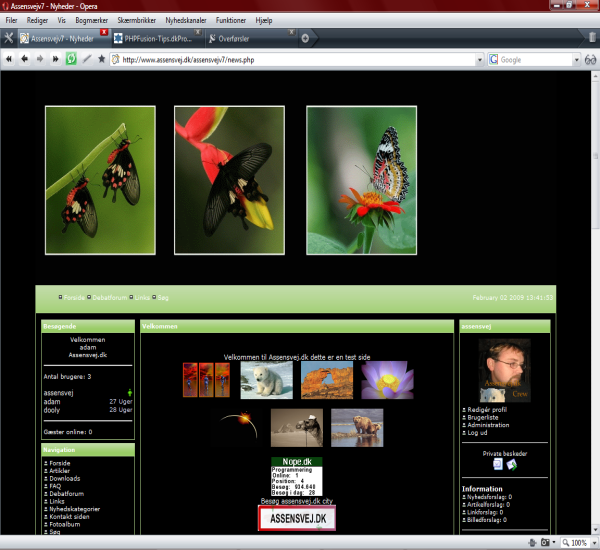Screen dimensions: 600x550
Task: Click the scroll down arrow of scrollbar
Action: tap(595, 530)
